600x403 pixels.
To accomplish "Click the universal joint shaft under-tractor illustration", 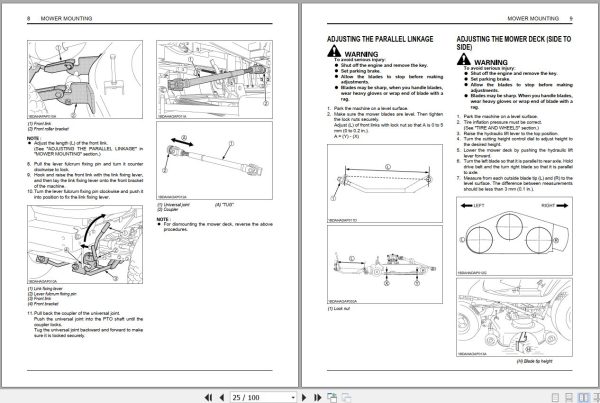I will coord(214,79).
